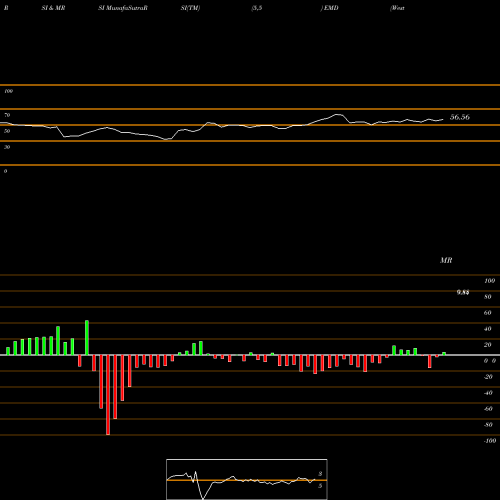The height and width of the screenshot is (500, 500).
Task: Click the '8' label in the mini chart
Action: [320, 474]
